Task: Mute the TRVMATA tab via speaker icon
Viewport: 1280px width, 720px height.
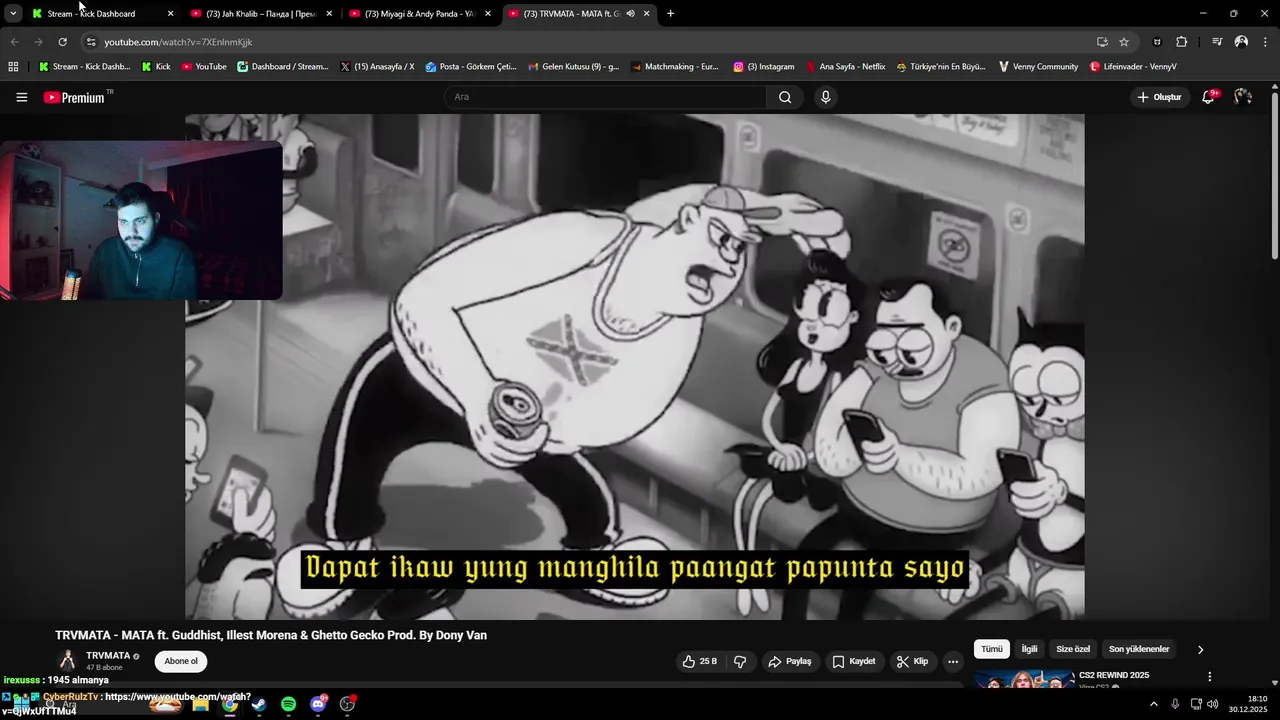Action: pos(630,14)
